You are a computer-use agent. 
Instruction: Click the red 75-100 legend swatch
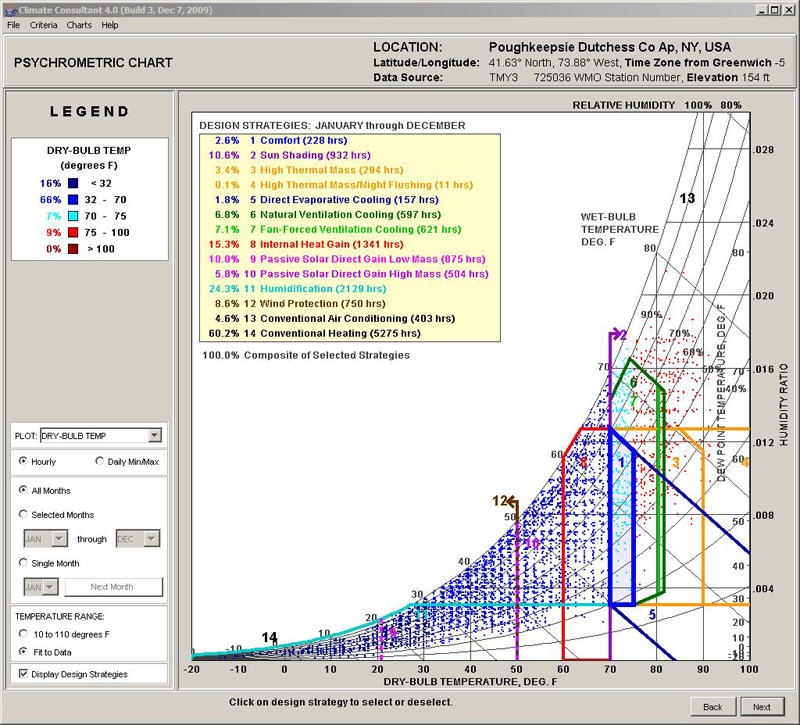(x=75, y=232)
